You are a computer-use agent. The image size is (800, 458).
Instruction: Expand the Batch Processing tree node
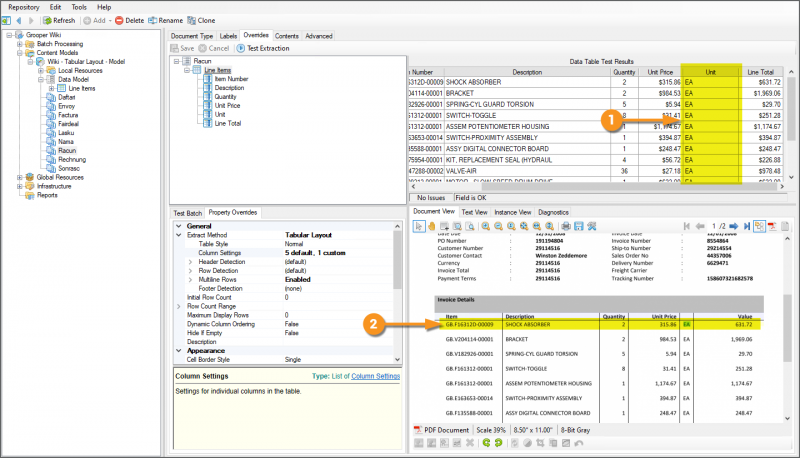[20, 45]
